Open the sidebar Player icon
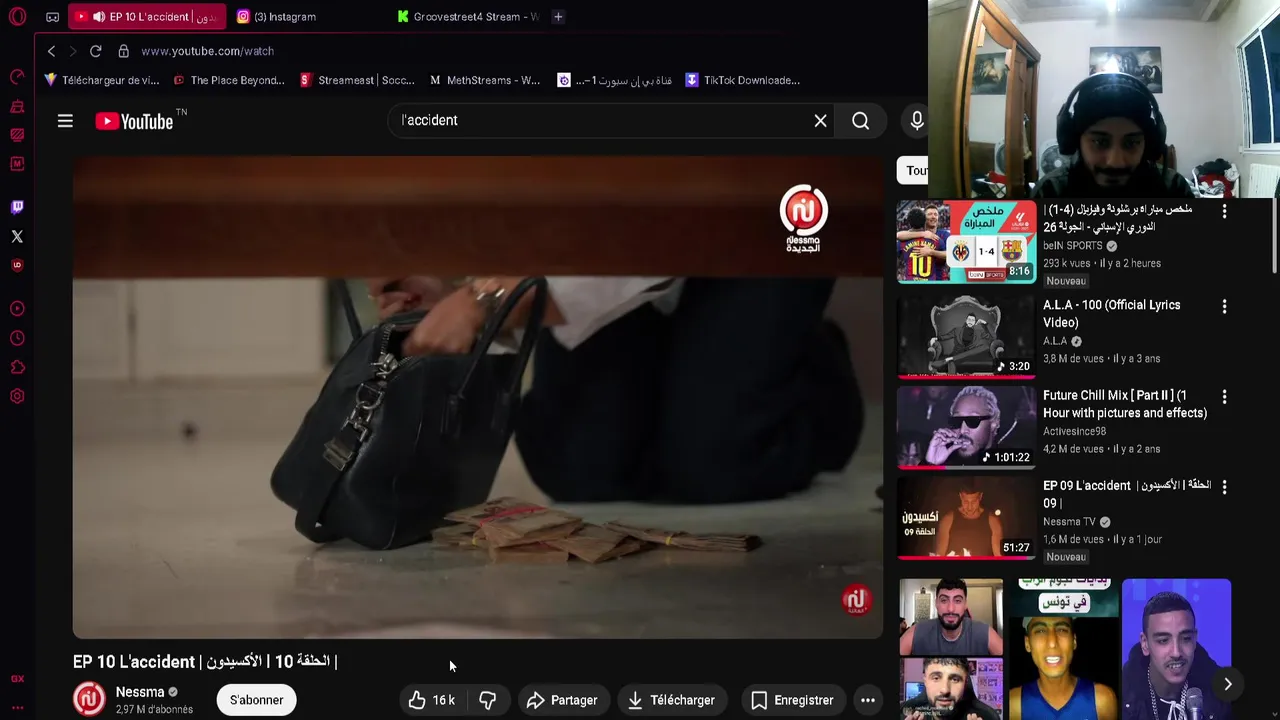 (17, 308)
